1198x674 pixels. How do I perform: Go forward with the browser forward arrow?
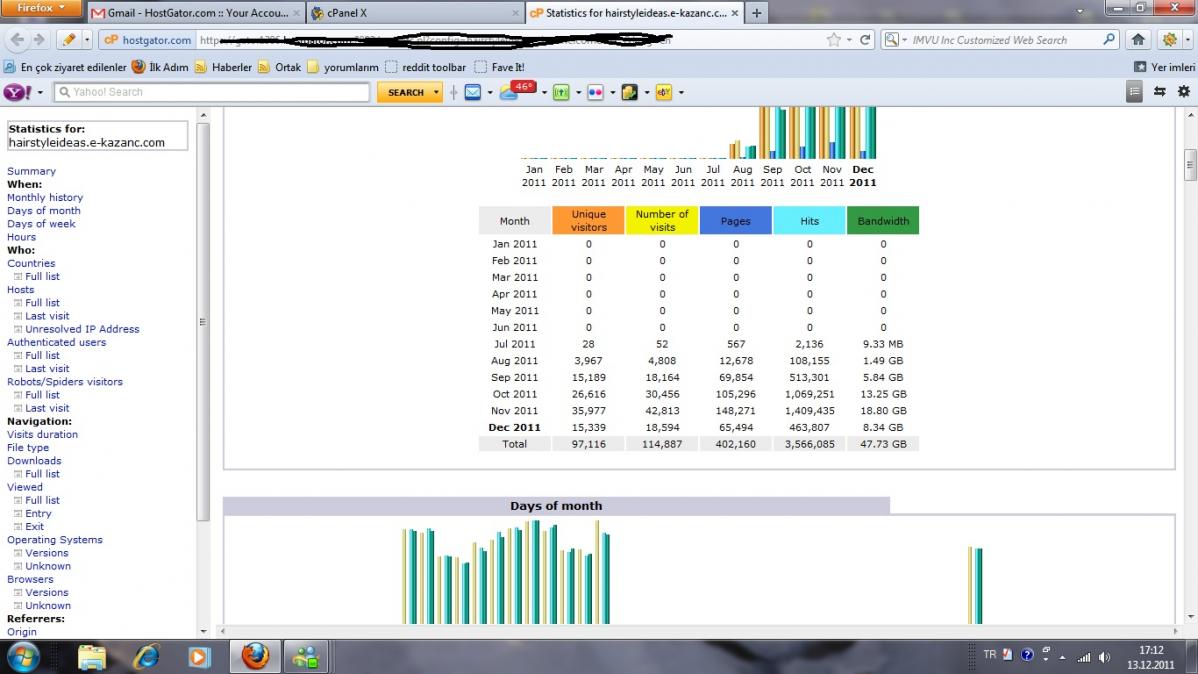click(39, 40)
